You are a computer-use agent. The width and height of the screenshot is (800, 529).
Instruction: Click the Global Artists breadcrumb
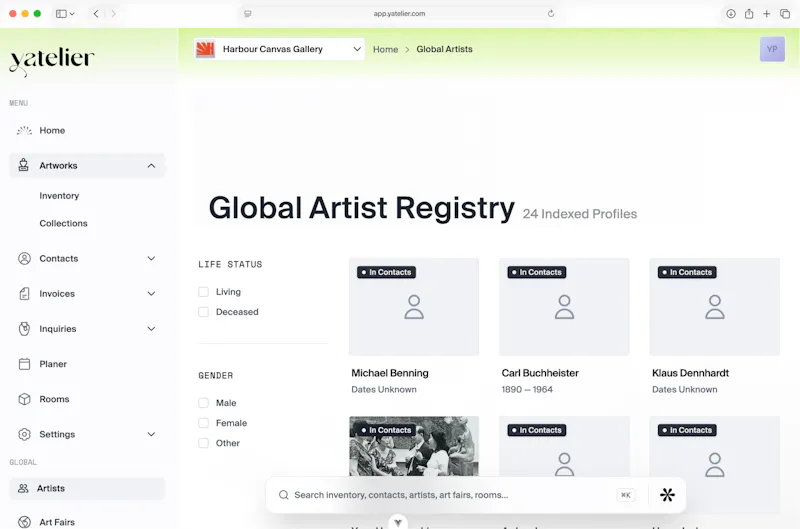[x=444, y=49]
